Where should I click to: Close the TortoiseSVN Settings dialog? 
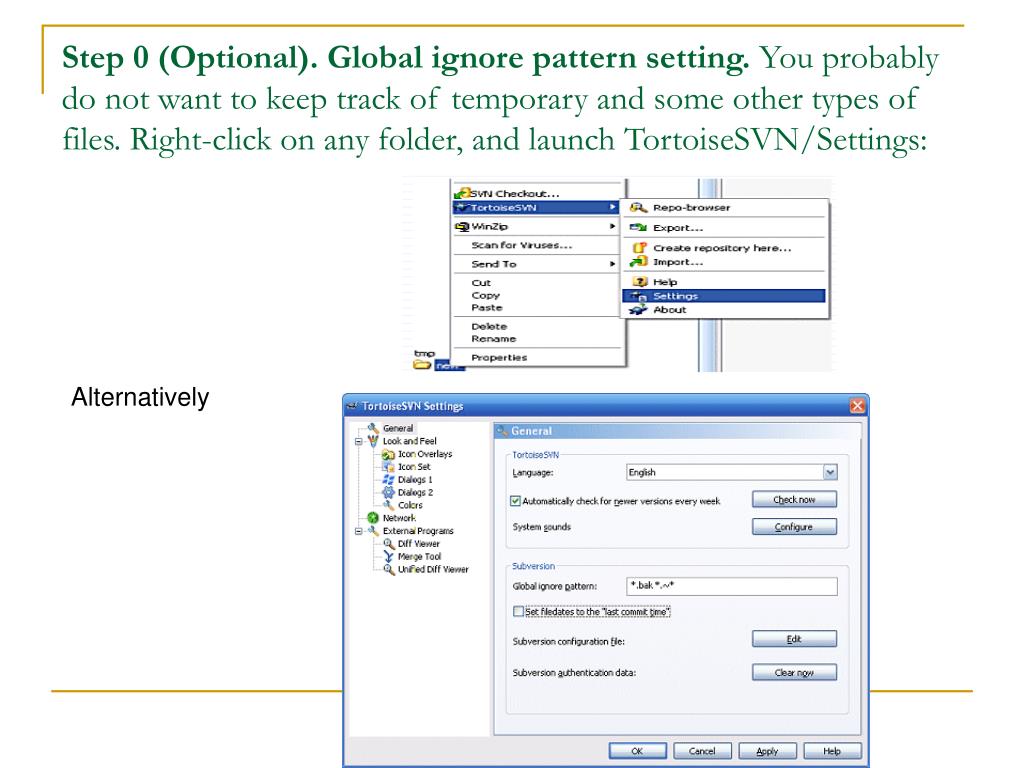(857, 406)
